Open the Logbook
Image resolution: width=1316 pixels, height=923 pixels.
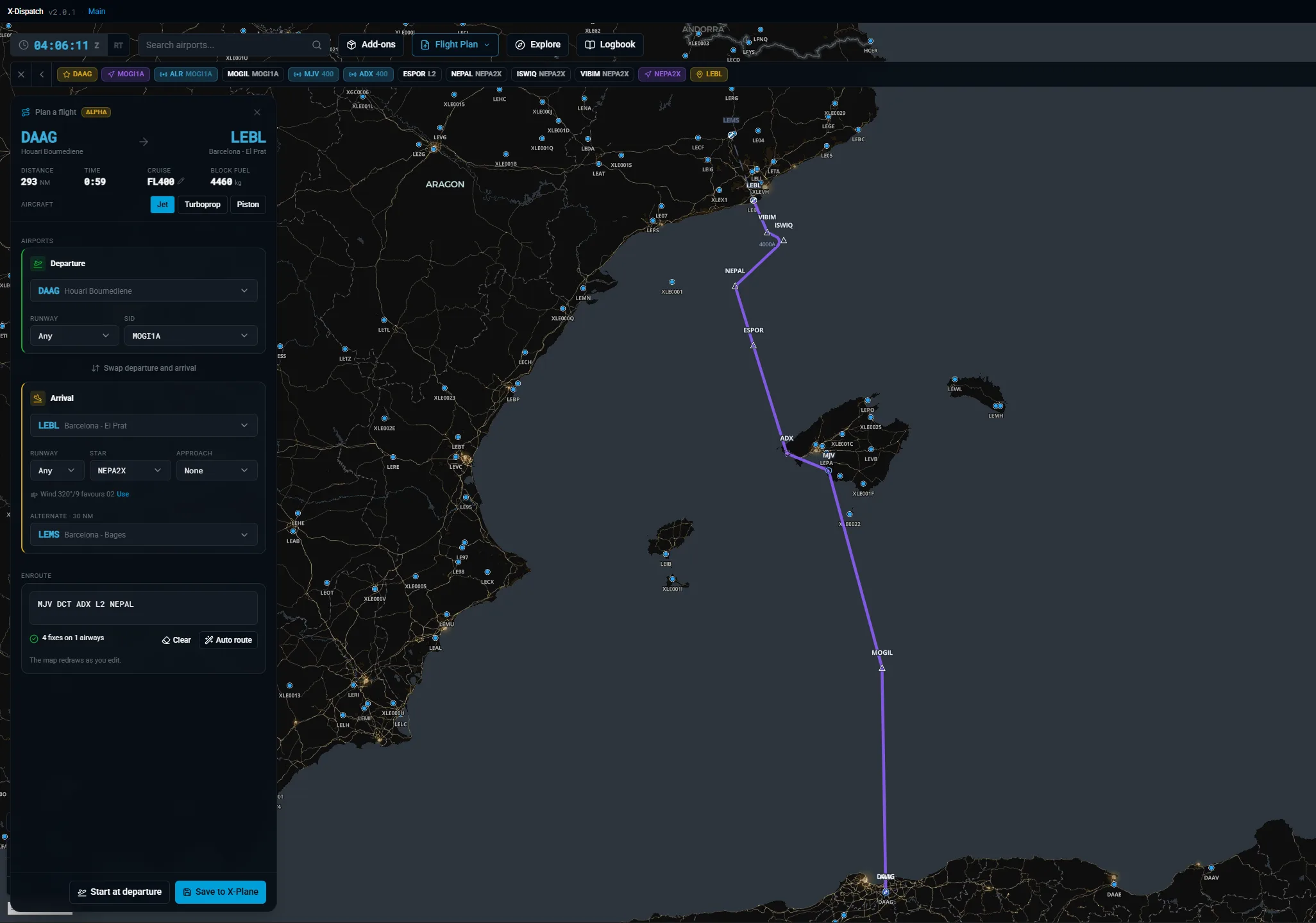point(610,45)
